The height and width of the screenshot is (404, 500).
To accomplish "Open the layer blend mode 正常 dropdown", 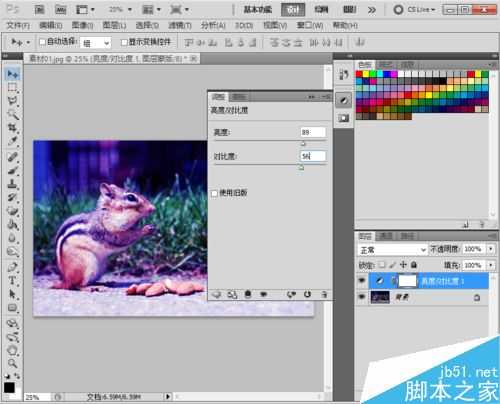I will 392,250.
